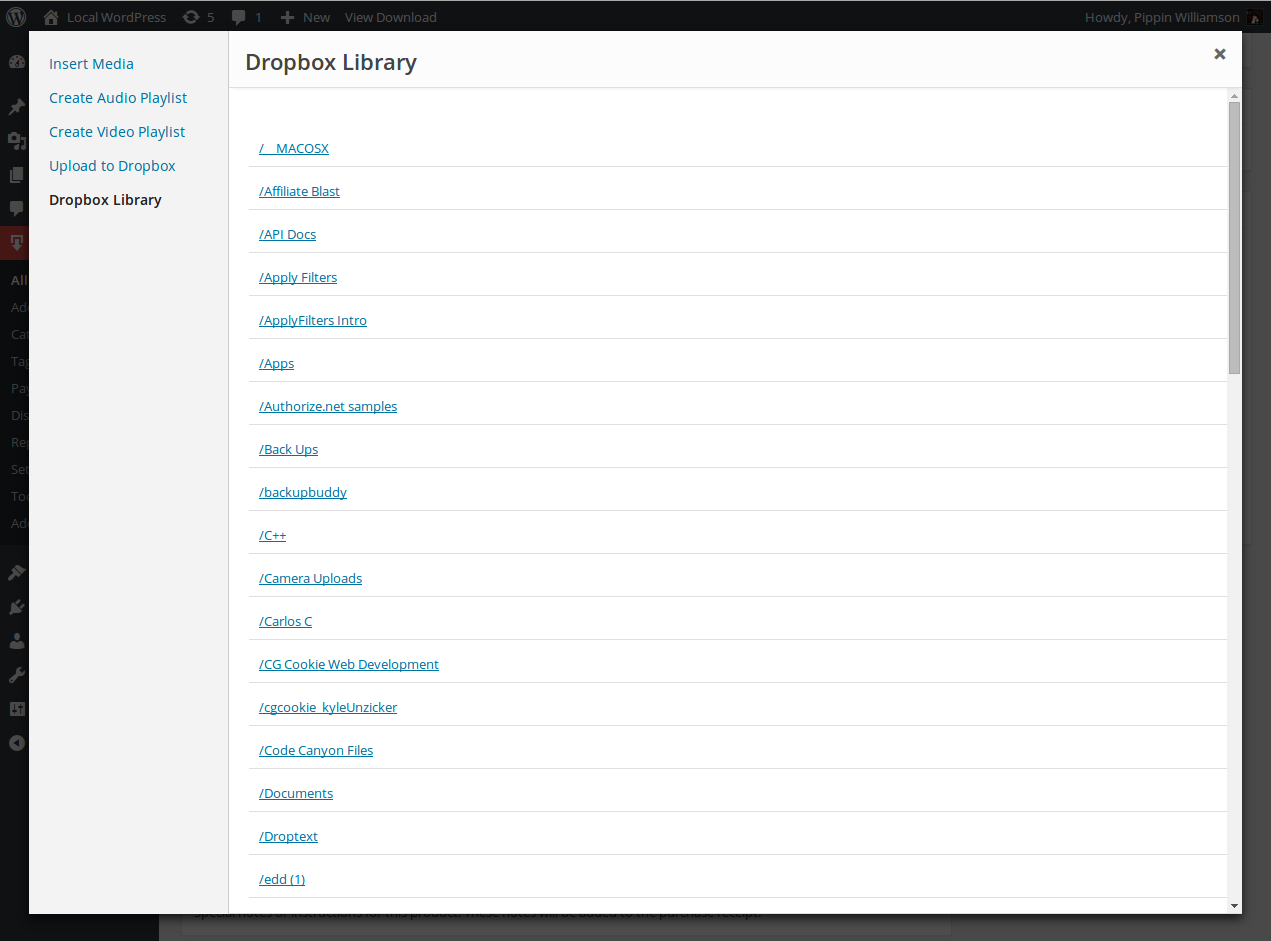Browse the /Documents folder
This screenshot has height=941, width=1271.
click(x=296, y=793)
